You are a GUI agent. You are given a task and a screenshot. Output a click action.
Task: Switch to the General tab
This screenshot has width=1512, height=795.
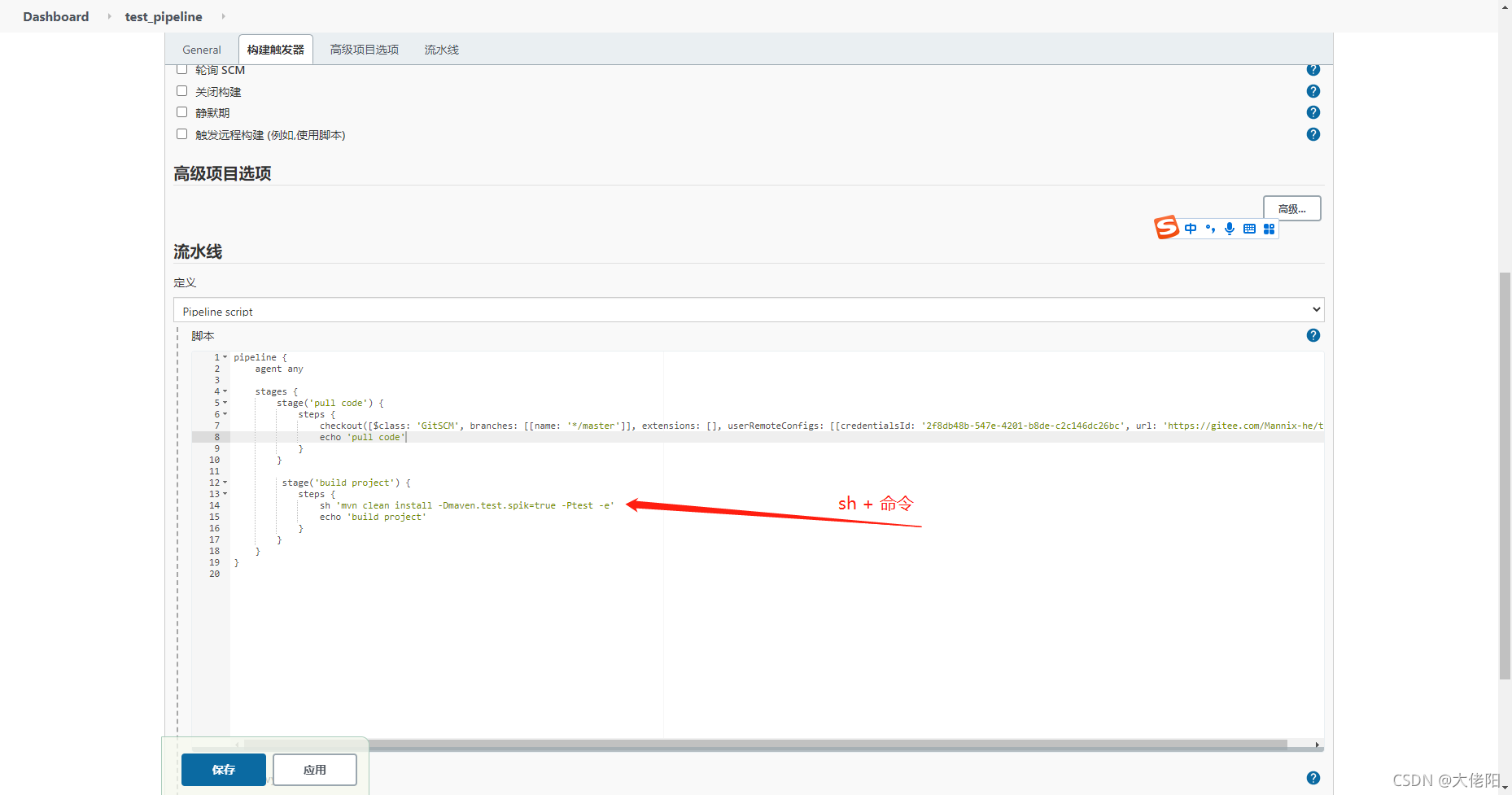coord(202,50)
